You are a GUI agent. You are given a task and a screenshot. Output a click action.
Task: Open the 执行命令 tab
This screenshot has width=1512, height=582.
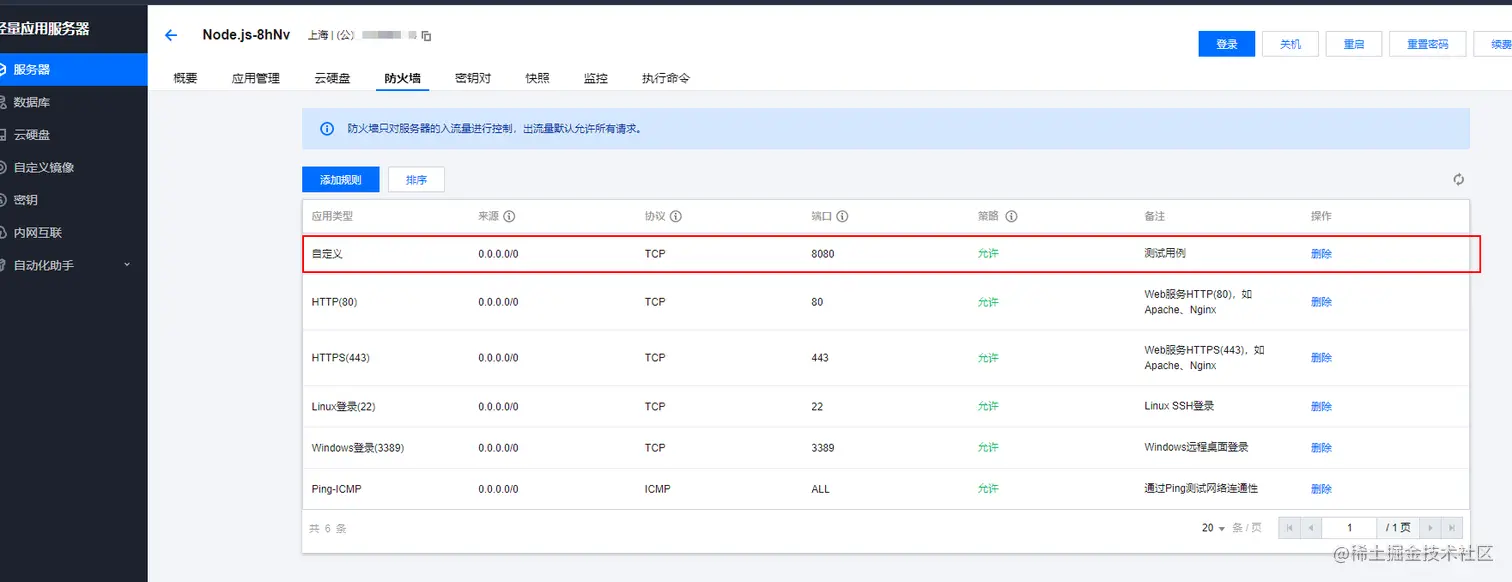coord(666,78)
